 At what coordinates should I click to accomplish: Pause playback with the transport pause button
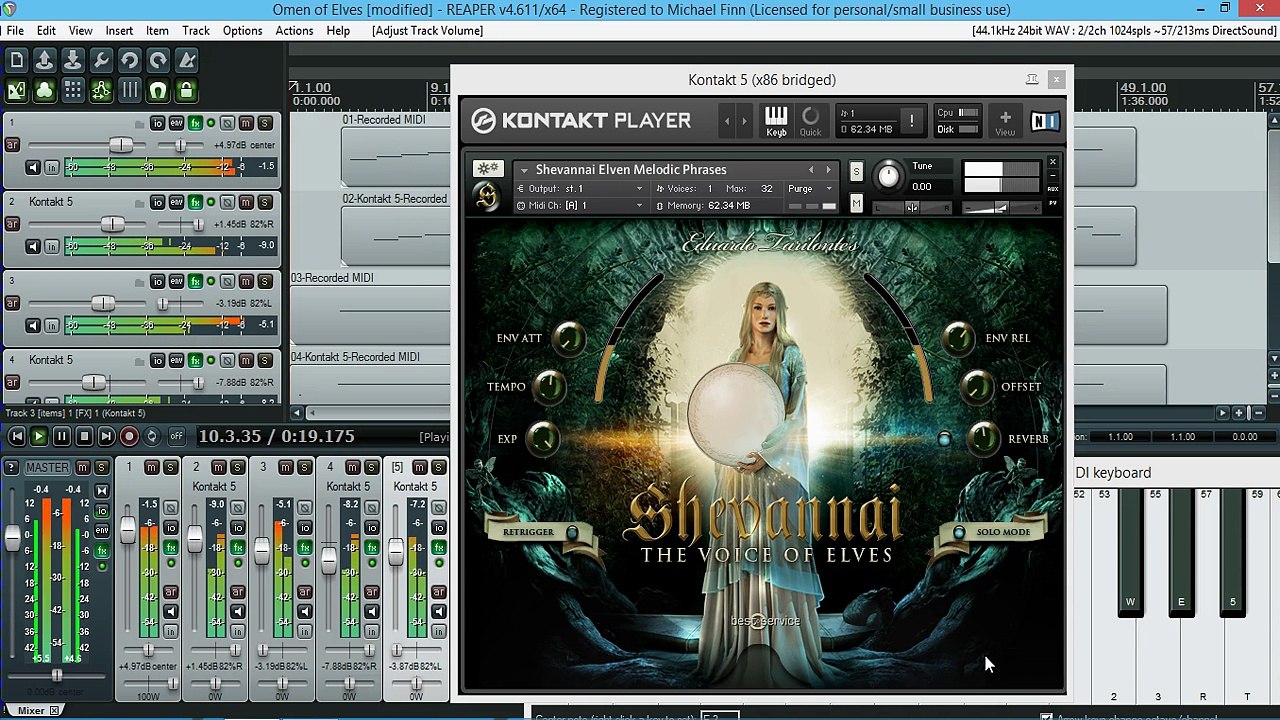(61, 436)
